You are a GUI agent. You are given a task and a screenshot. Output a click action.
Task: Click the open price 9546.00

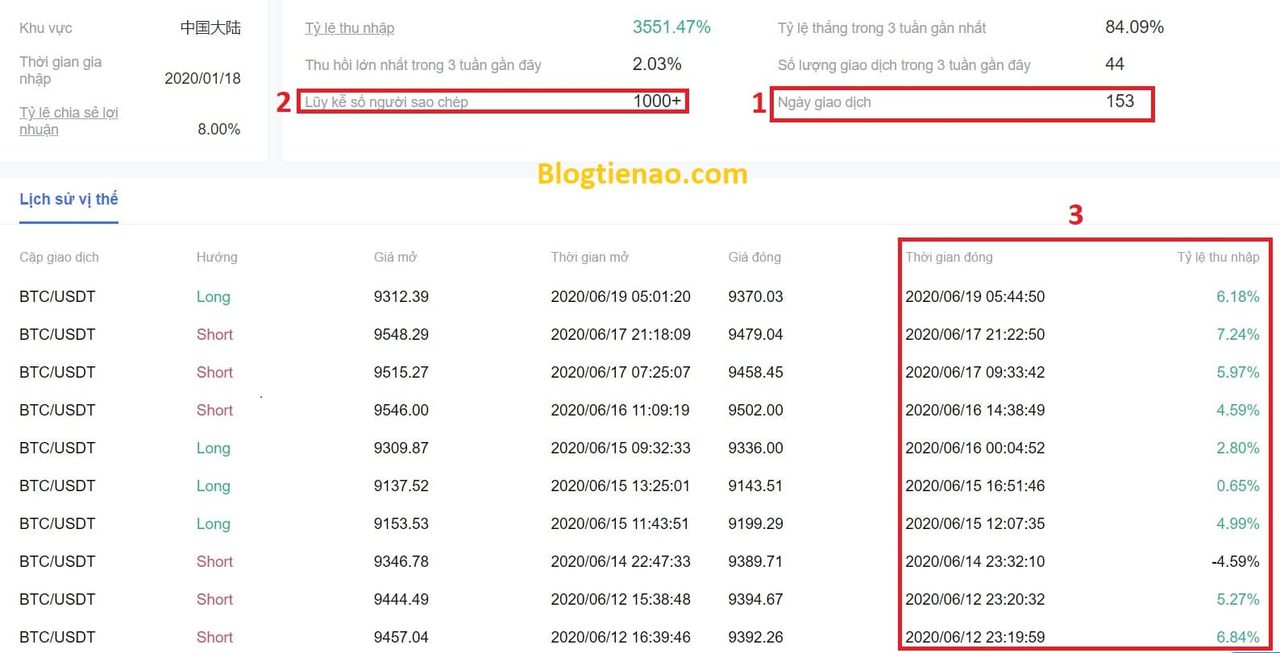401,410
